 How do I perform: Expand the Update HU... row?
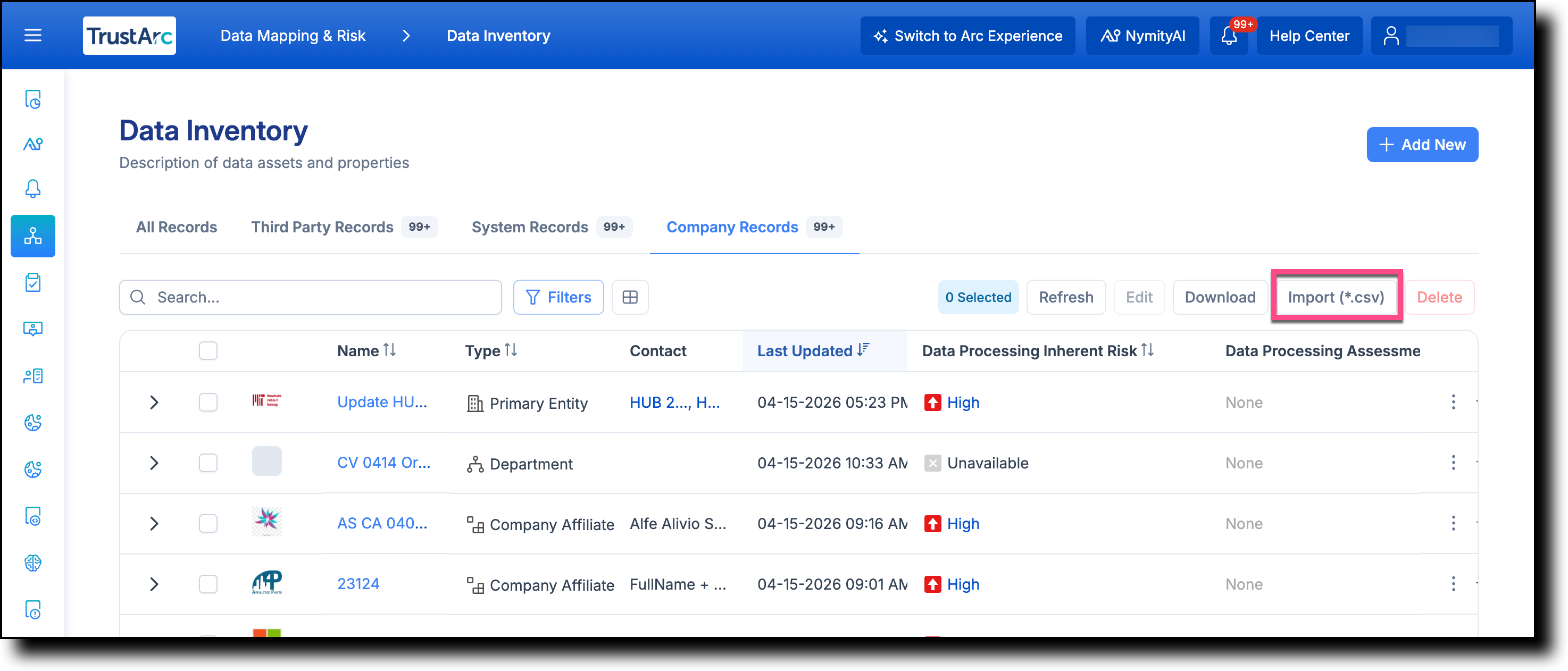(154, 402)
